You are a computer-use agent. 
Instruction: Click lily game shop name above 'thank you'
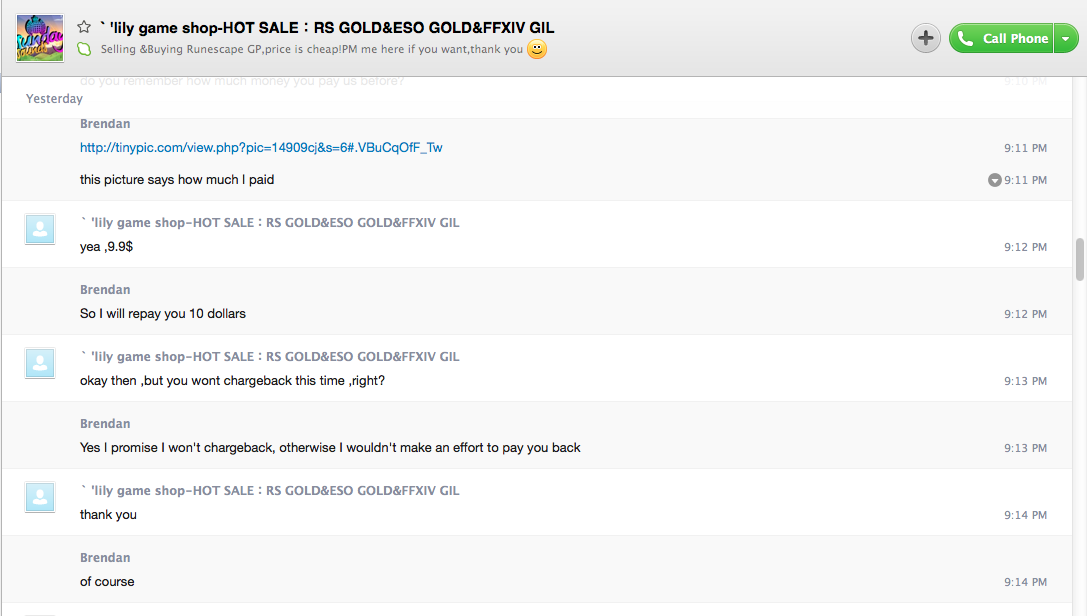pyautogui.click(x=270, y=491)
